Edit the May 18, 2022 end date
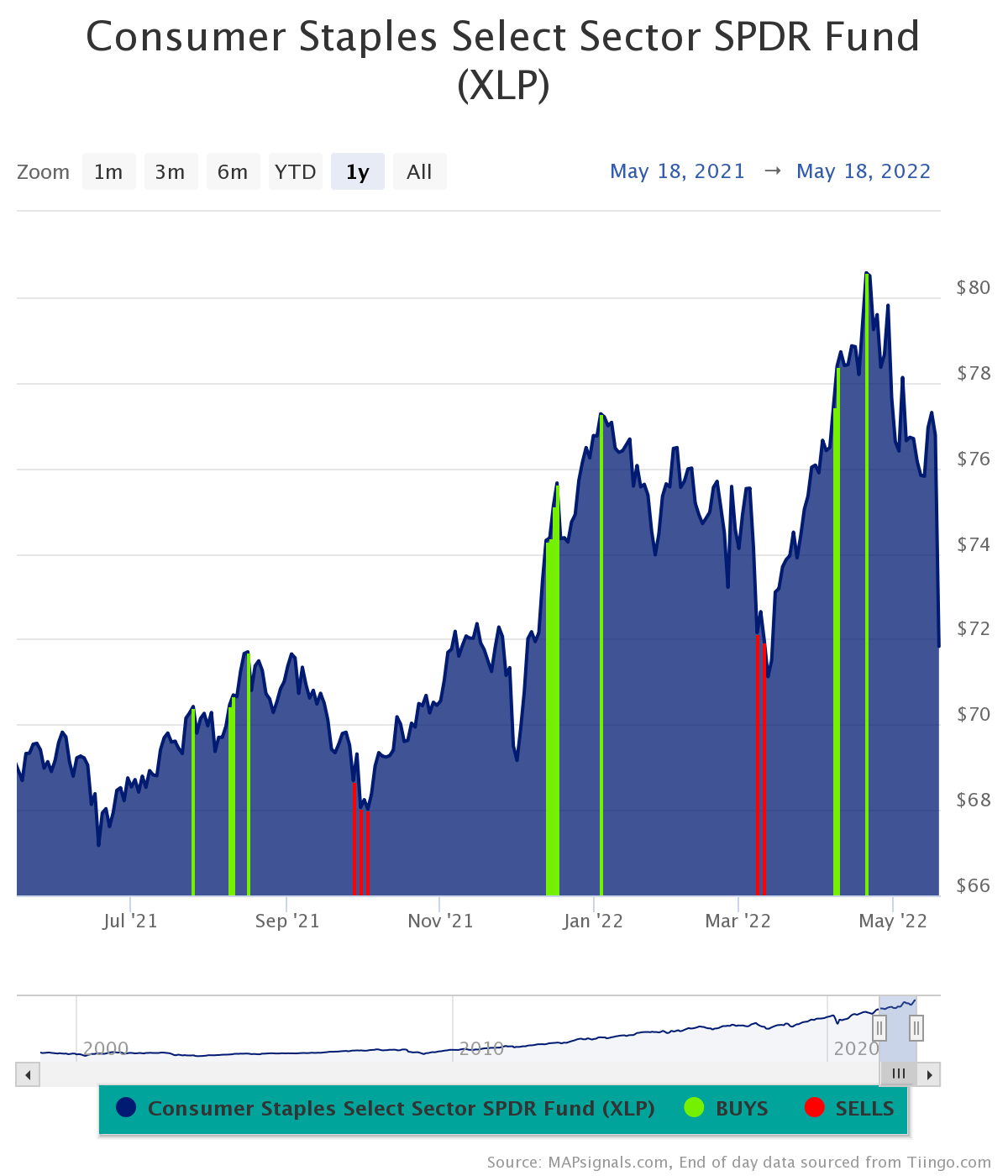Viewport: 1008px width, 1176px height. (864, 171)
